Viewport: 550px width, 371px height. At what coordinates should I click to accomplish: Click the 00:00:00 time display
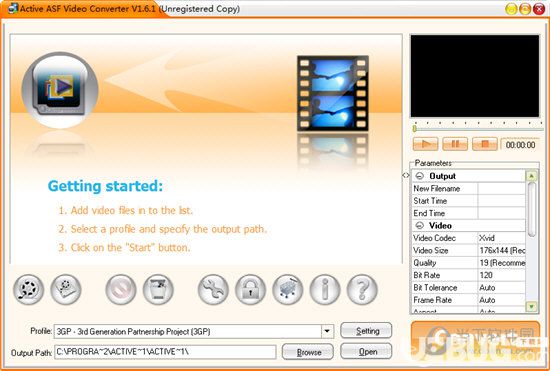[x=521, y=144]
